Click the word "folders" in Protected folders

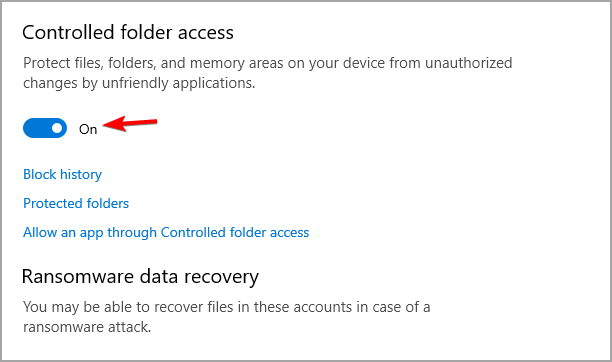tap(108, 203)
